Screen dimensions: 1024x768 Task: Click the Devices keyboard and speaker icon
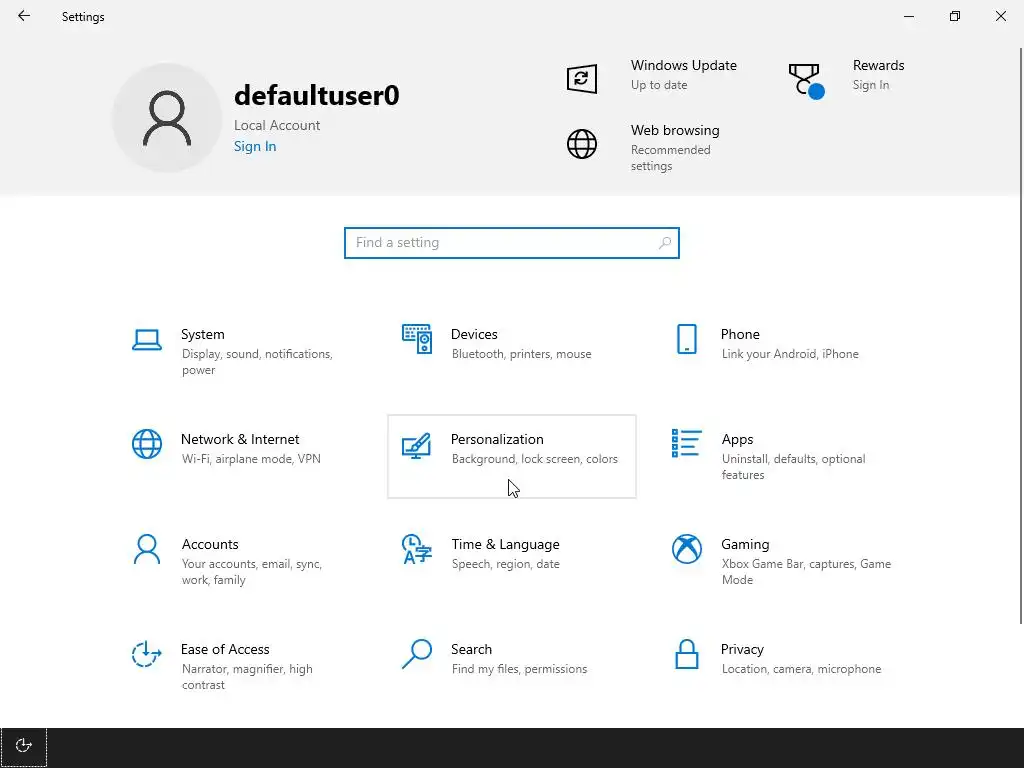click(x=417, y=339)
